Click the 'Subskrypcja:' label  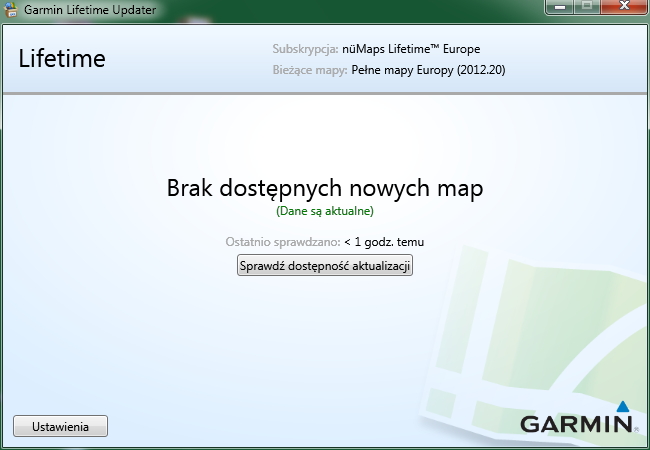[306, 49]
